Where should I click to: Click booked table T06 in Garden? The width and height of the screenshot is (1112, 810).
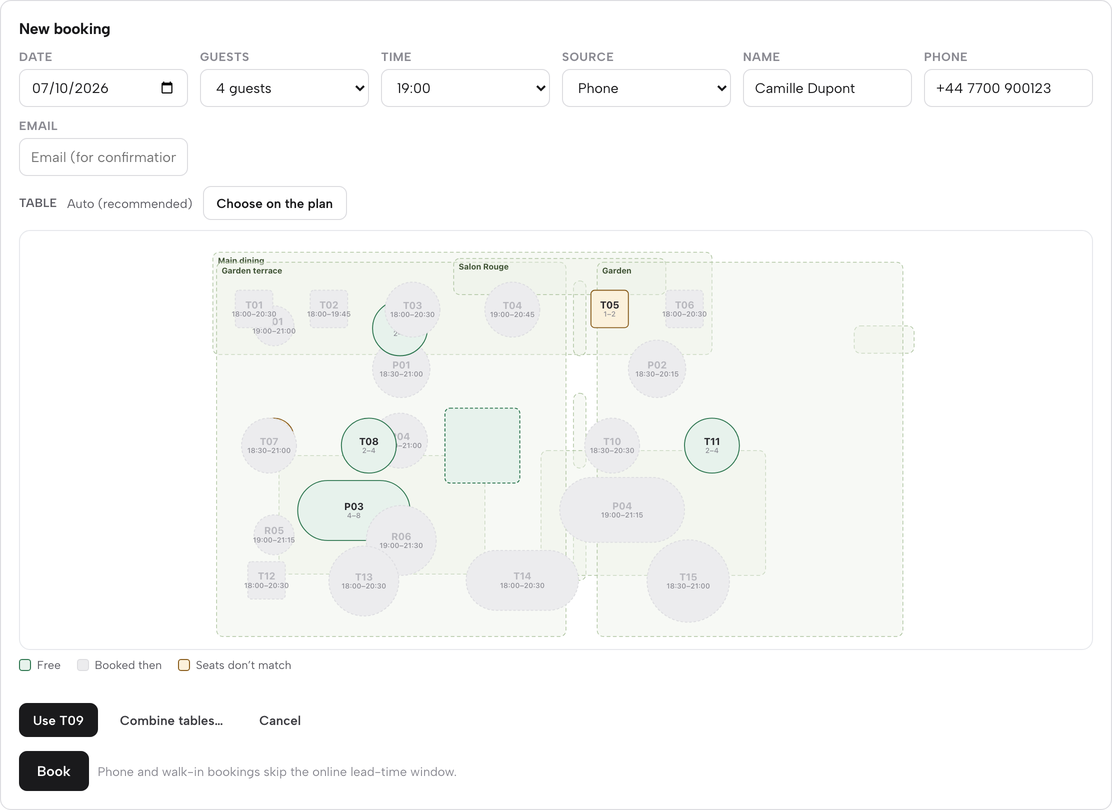(684, 309)
